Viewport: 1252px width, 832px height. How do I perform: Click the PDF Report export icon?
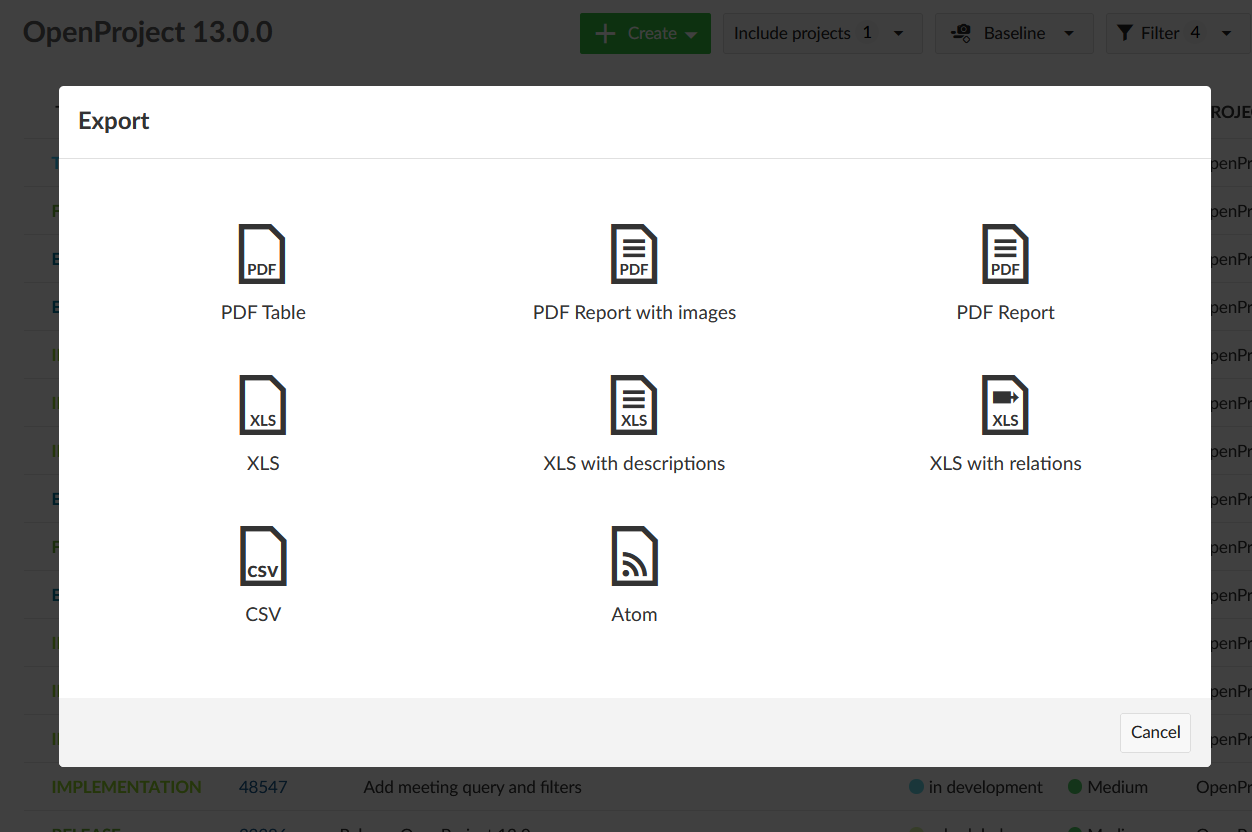pyautogui.click(x=1005, y=254)
